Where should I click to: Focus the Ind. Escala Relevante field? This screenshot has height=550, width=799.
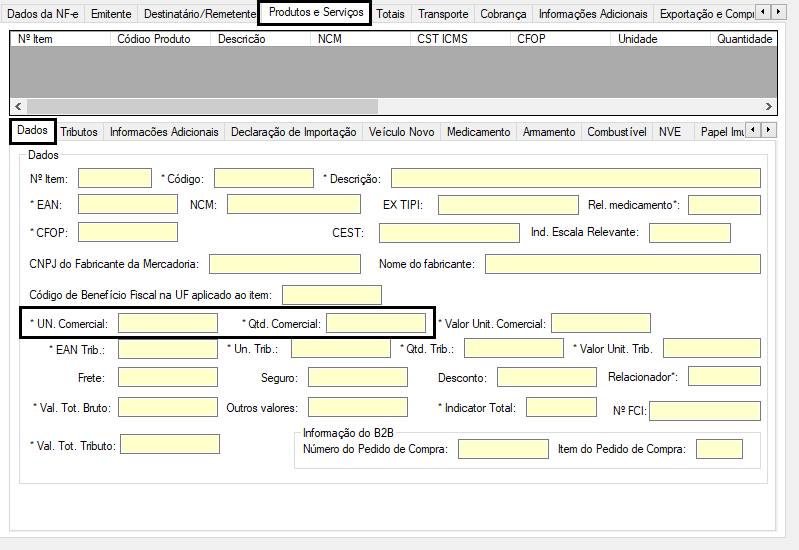pos(690,233)
